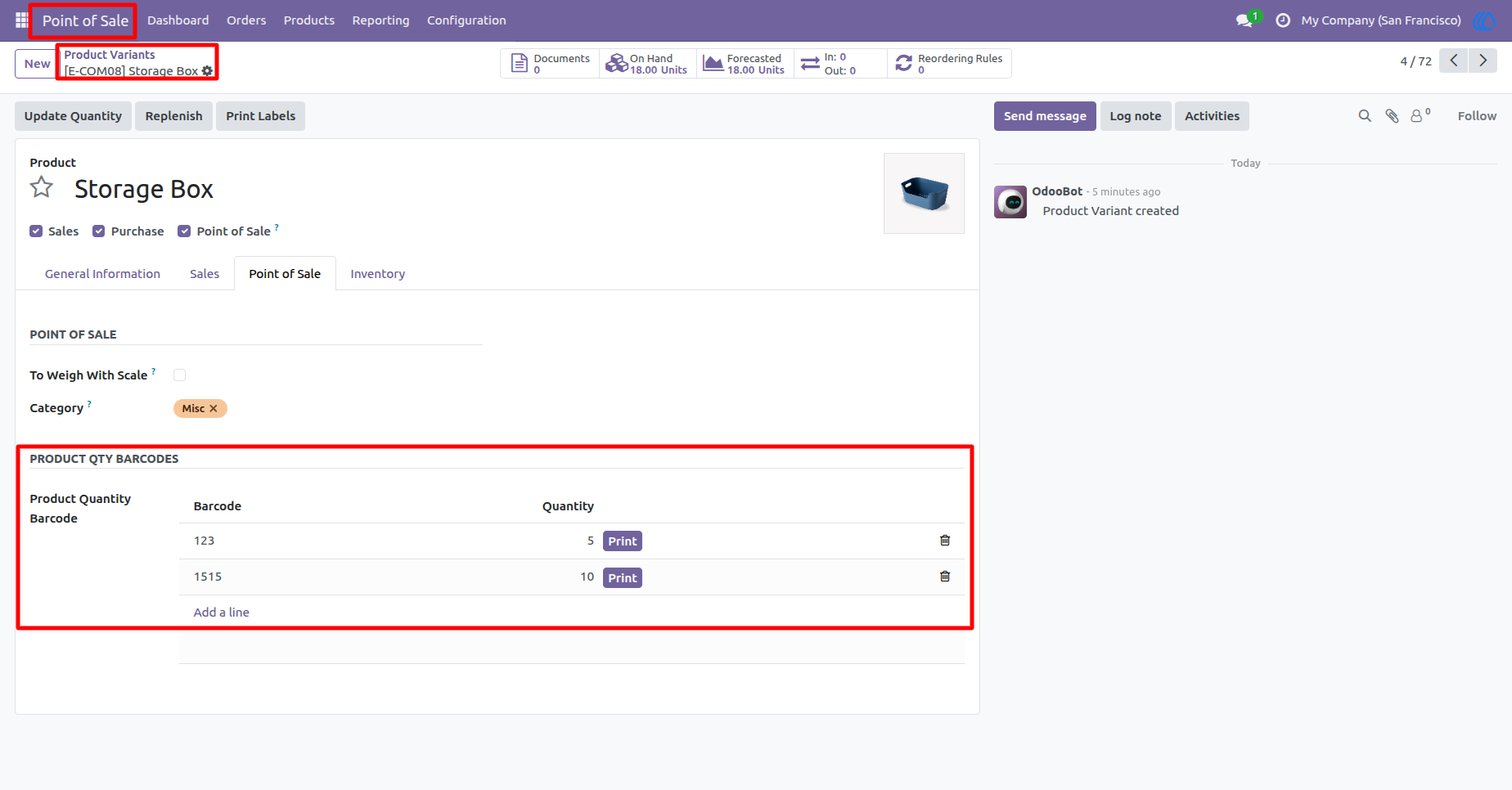Click Product Variants breadcrumb link
Viewport: 1512px width, 790px height.
tap(110, 55)
